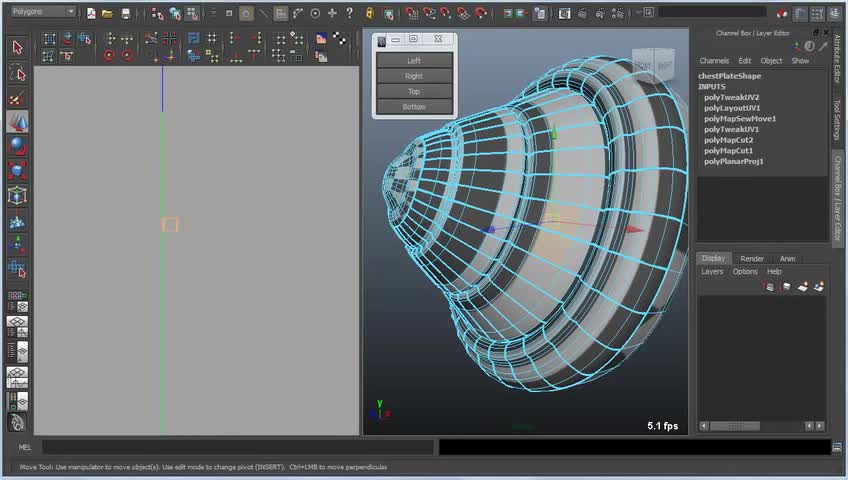This screenshot has width=848, height=480.
Task: Click the MEL command line input
Action: pyautogui.click(x=238, y=447)
